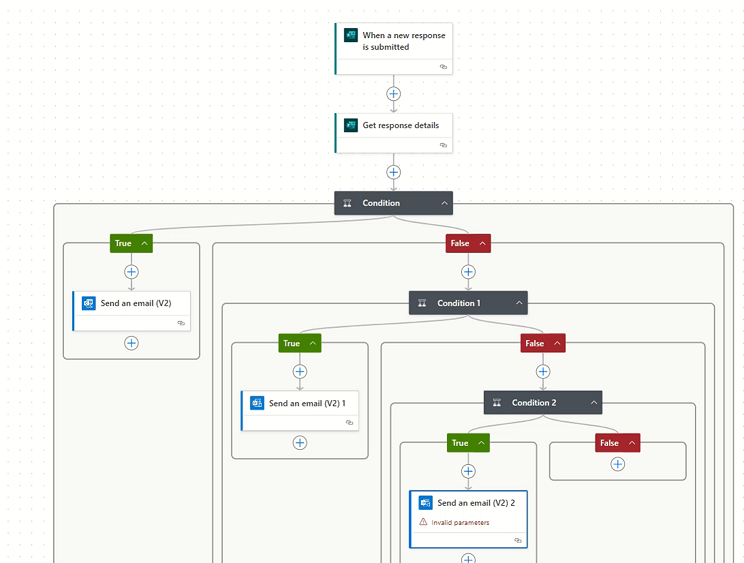Insert action above Send an email (V2)
744x563 pixels.
(131, 272)
